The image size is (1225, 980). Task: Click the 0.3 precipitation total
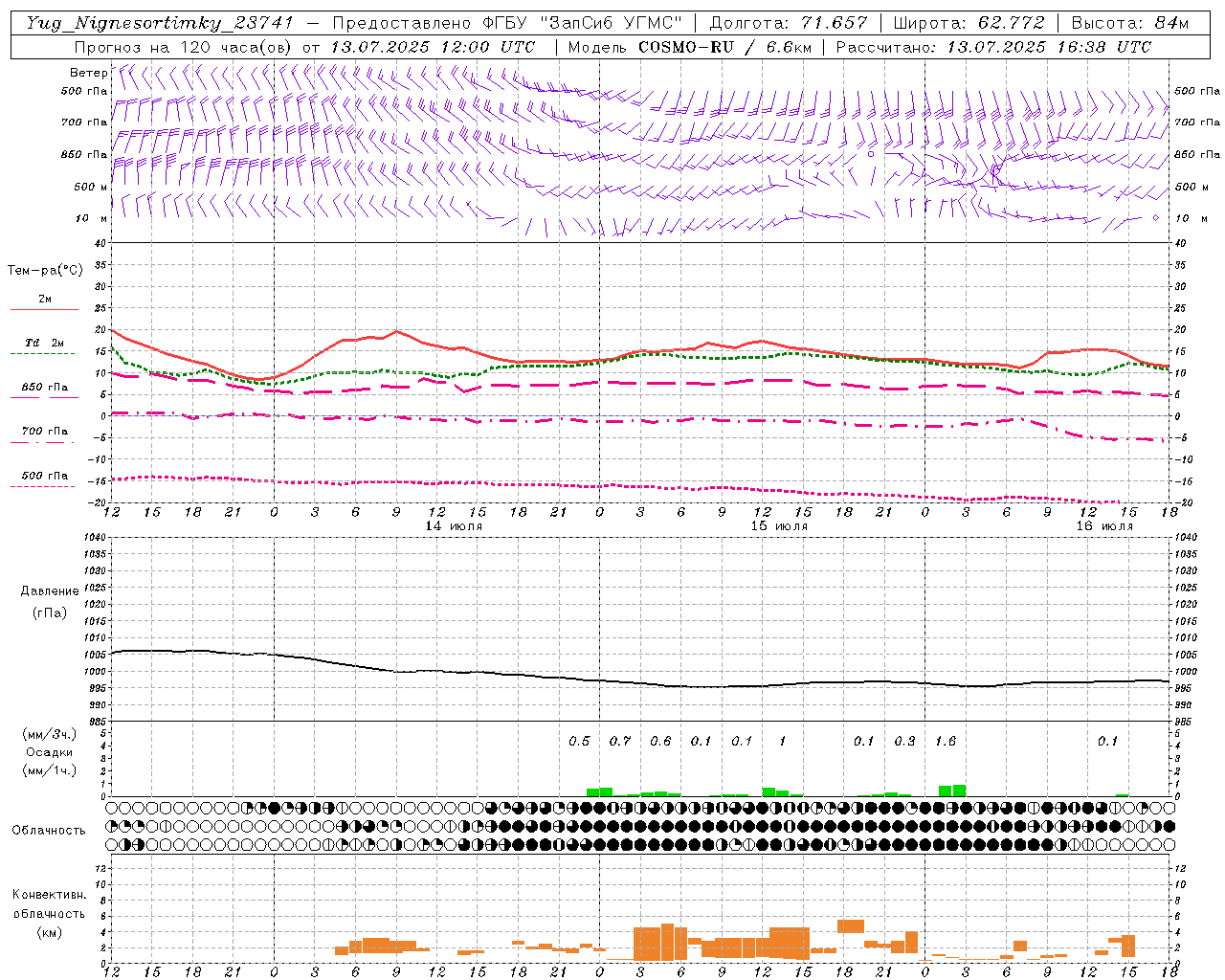904,742
